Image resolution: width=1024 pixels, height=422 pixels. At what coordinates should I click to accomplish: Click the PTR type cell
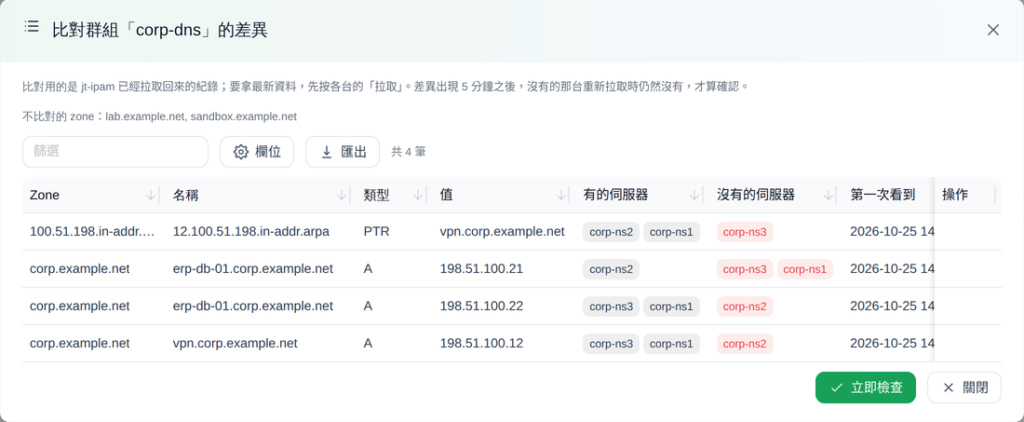[377, 231]
